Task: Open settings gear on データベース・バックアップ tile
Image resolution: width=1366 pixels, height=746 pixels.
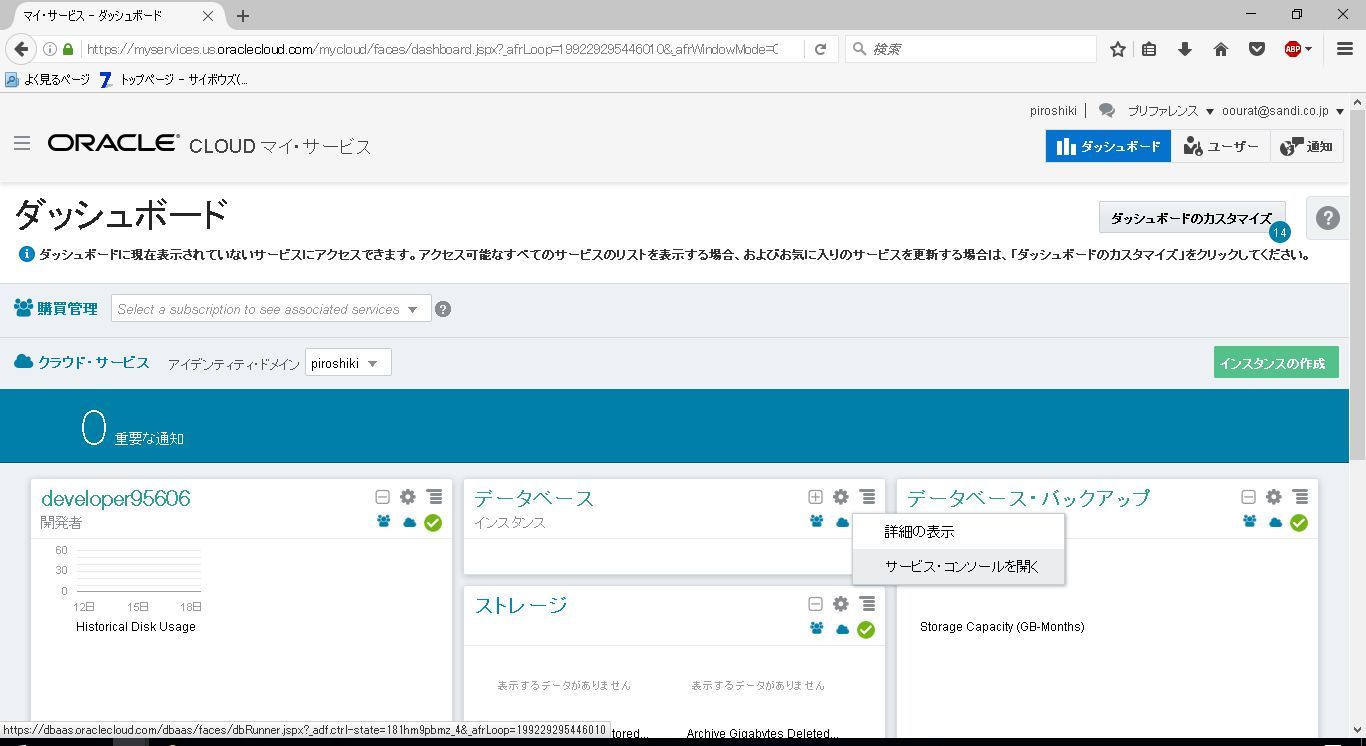Action: 1274,497
